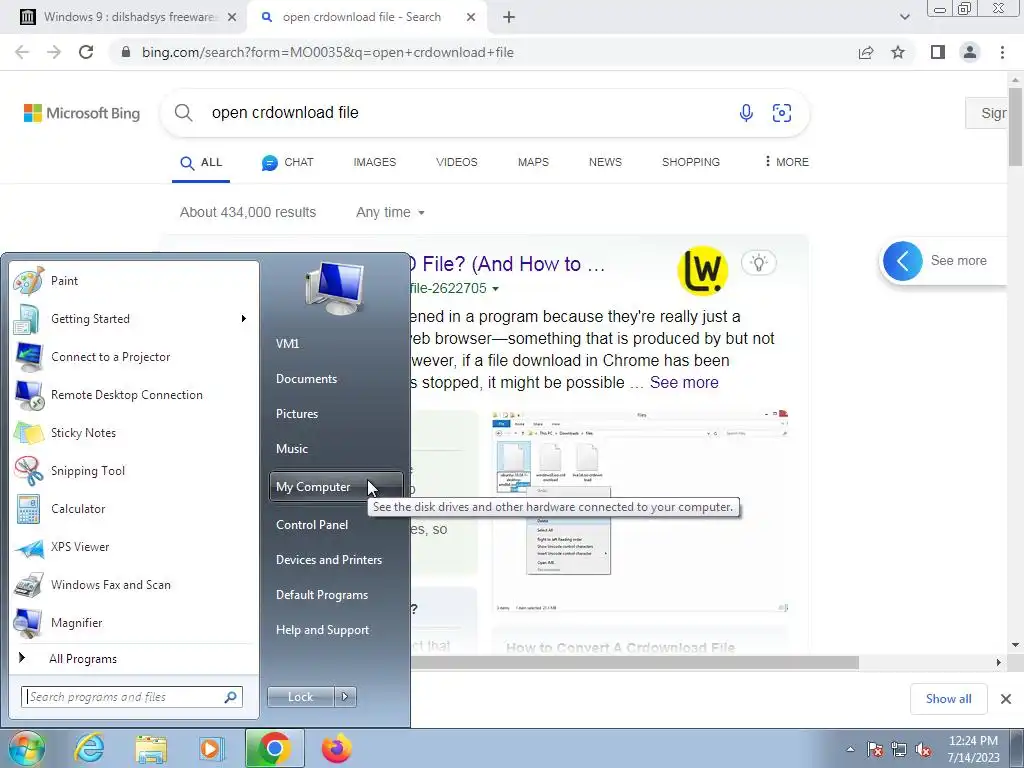Click the Microsoft Bing logo

tap(82, 113)
